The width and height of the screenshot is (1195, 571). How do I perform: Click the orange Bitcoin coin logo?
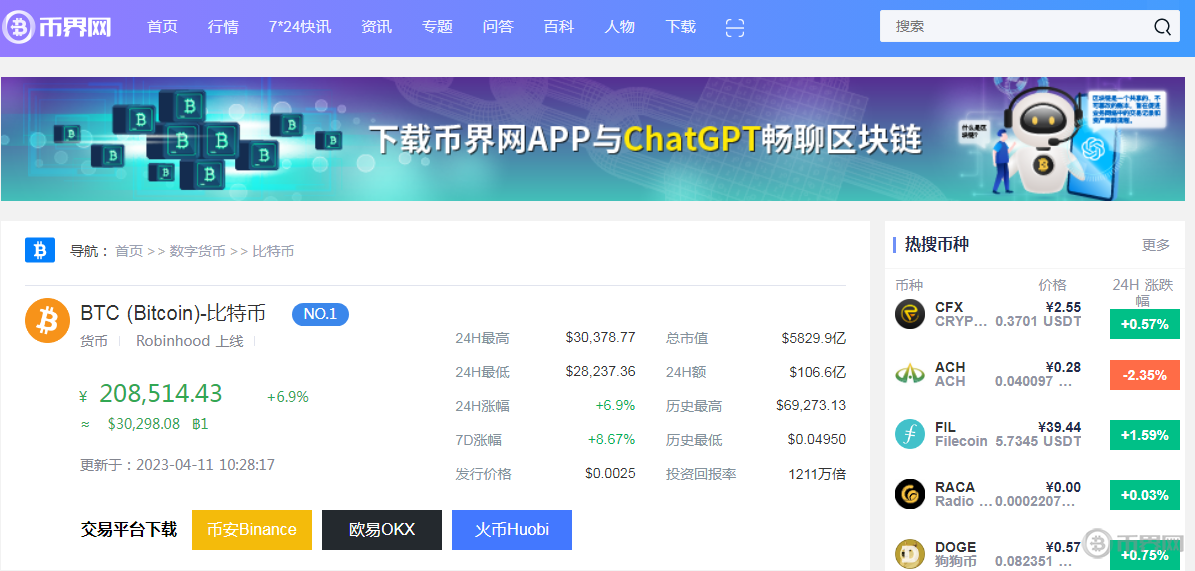click(47, 320)
